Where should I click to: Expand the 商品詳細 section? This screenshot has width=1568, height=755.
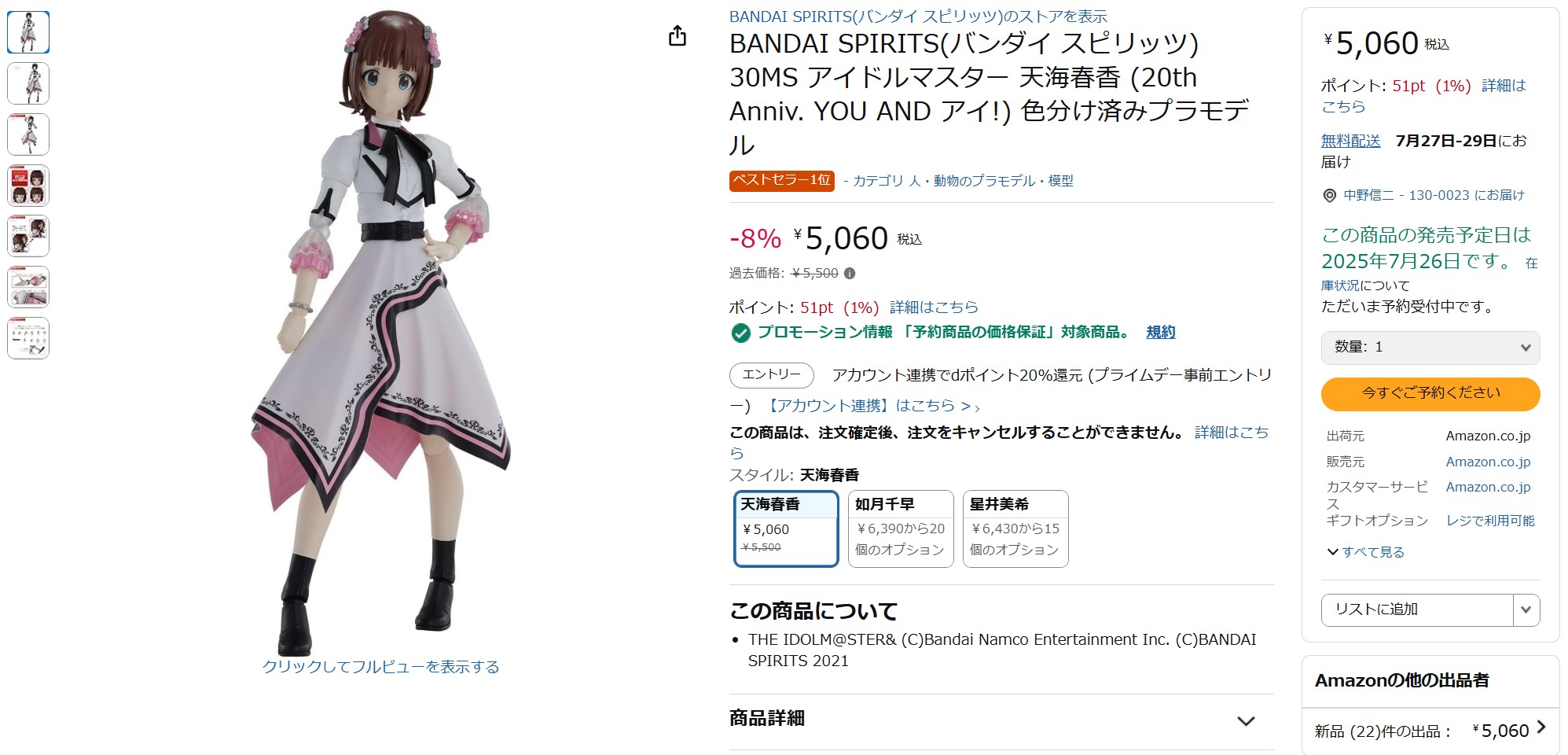pos(1246,721)
